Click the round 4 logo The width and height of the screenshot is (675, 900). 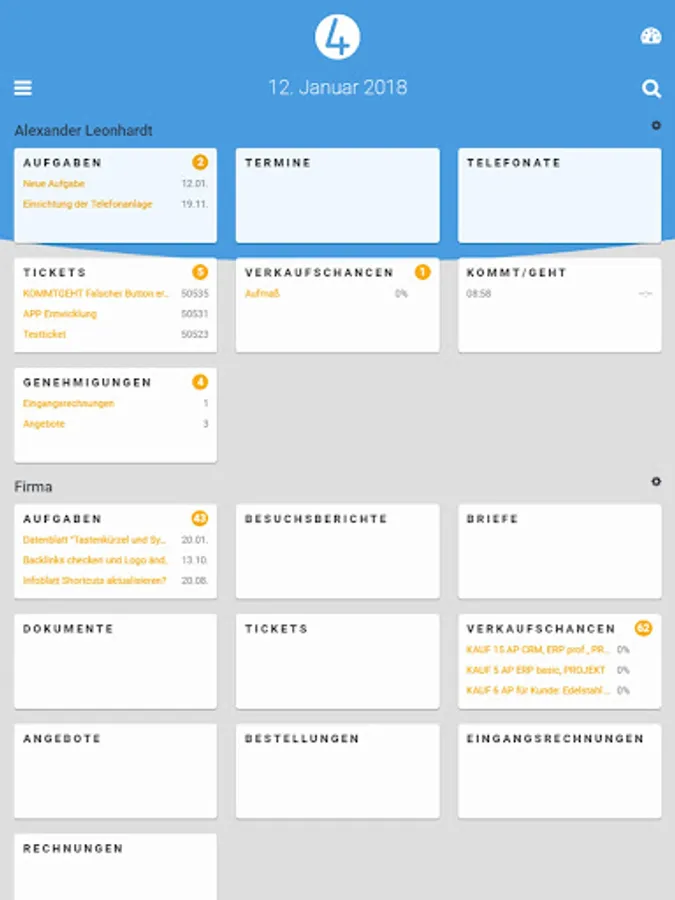[x=338, y=37]
